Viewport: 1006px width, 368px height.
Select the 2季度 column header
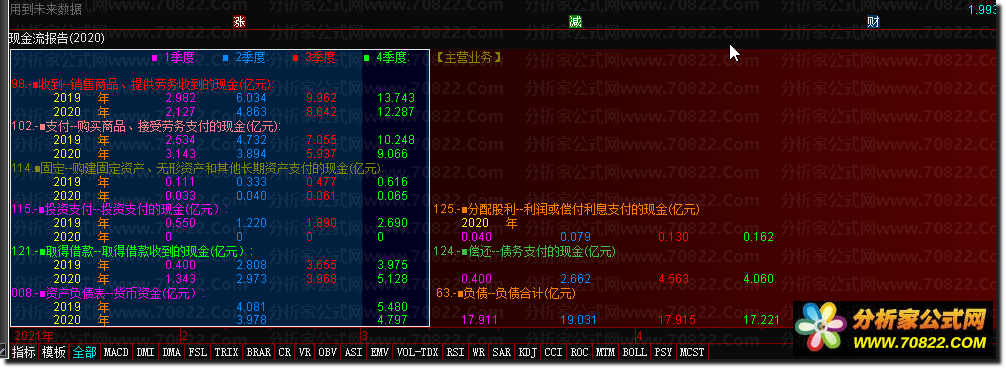point(245,58)
